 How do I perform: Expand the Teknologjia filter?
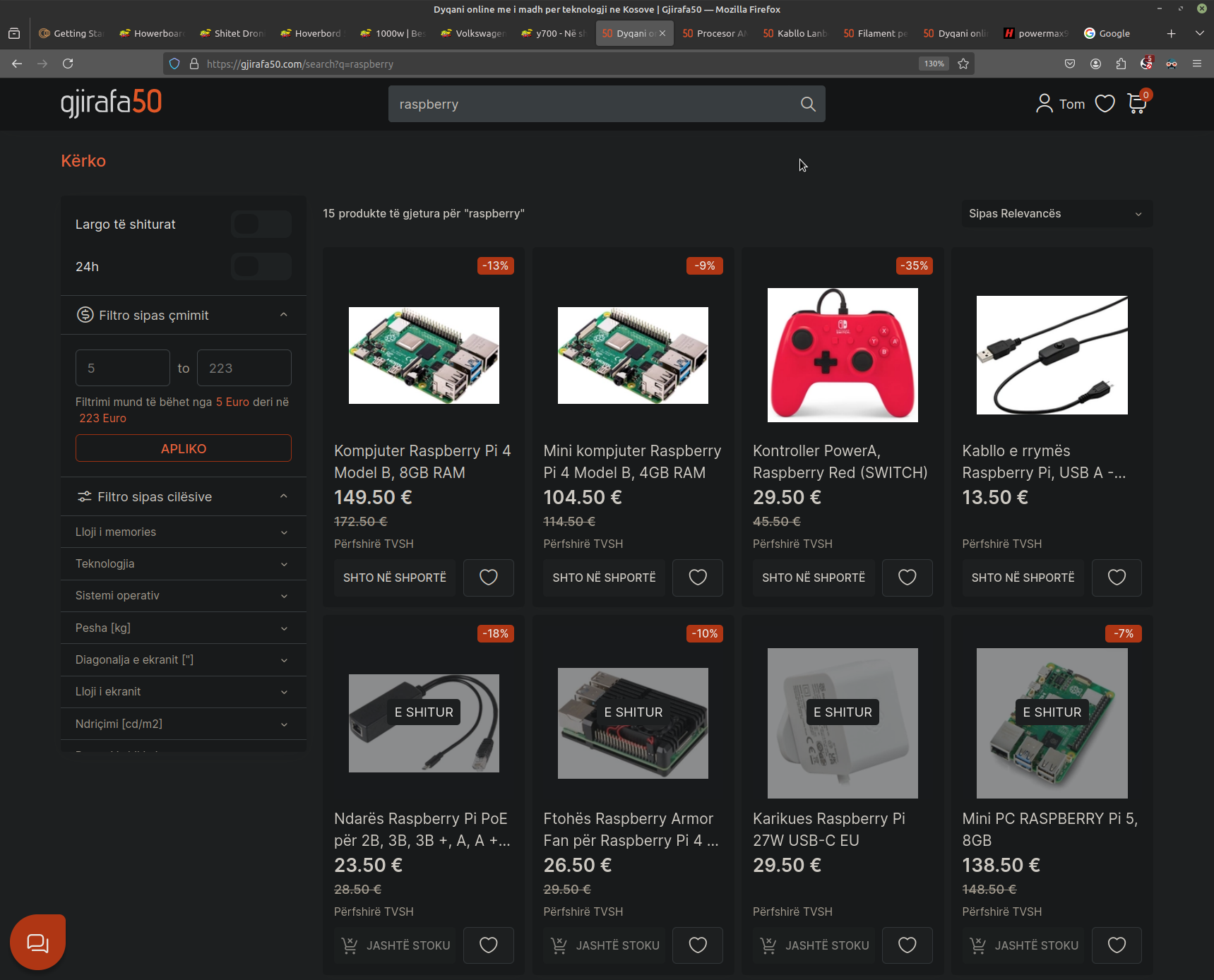point(184,563)
